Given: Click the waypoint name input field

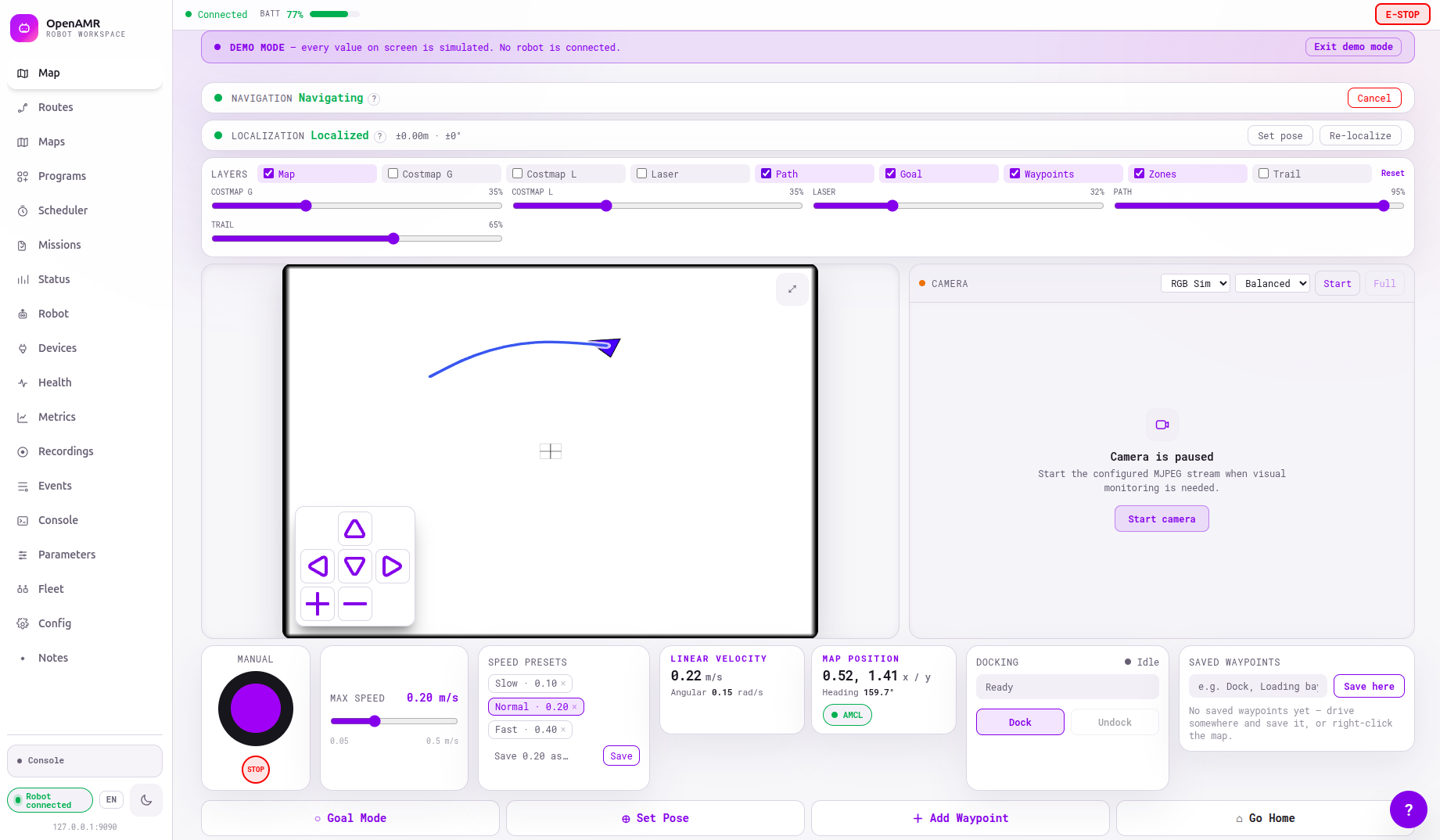Looking at the screenshot, I should tap(1258, 687).
